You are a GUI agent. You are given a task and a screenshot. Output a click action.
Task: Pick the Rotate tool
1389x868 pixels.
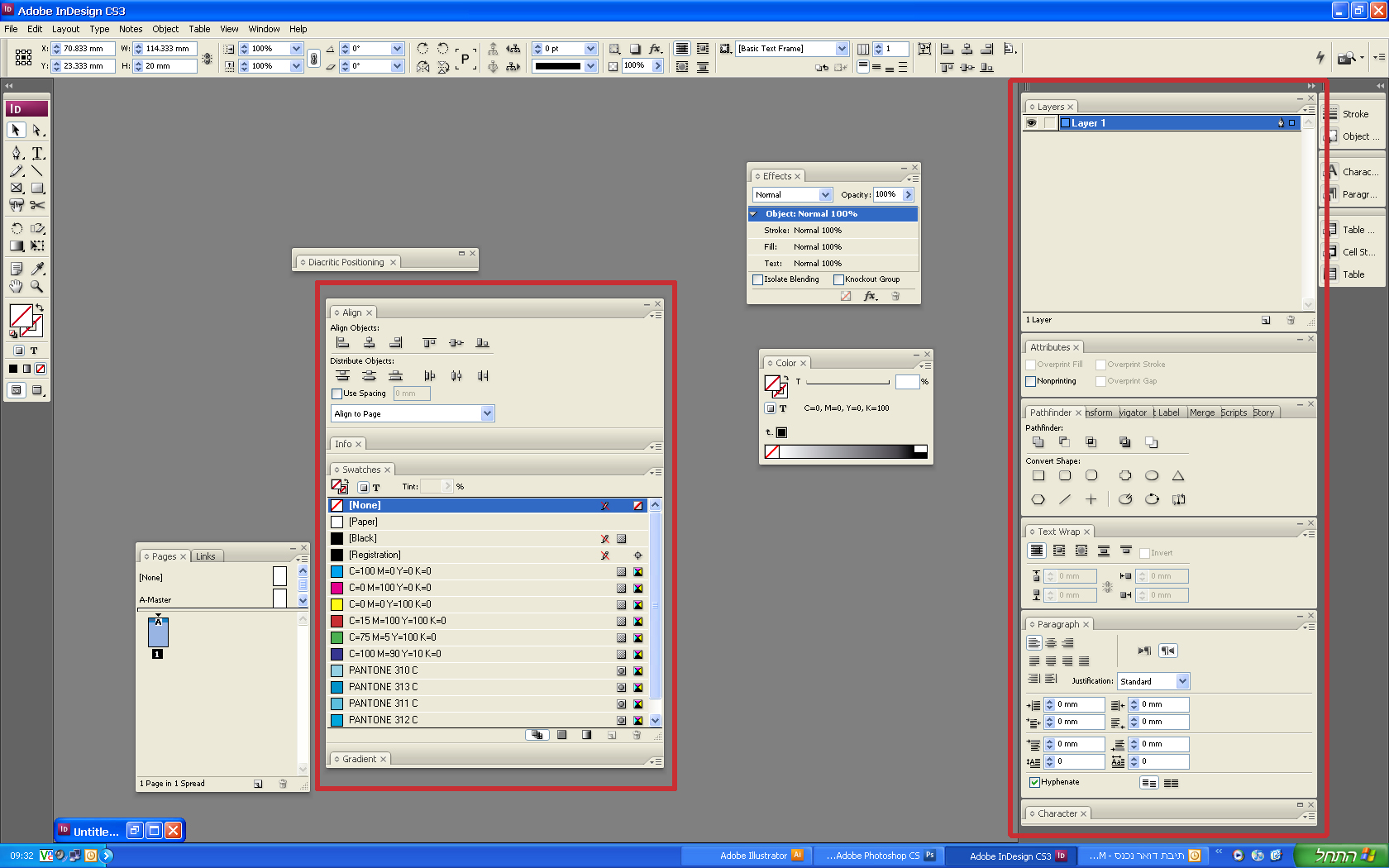tap(16, 228)
